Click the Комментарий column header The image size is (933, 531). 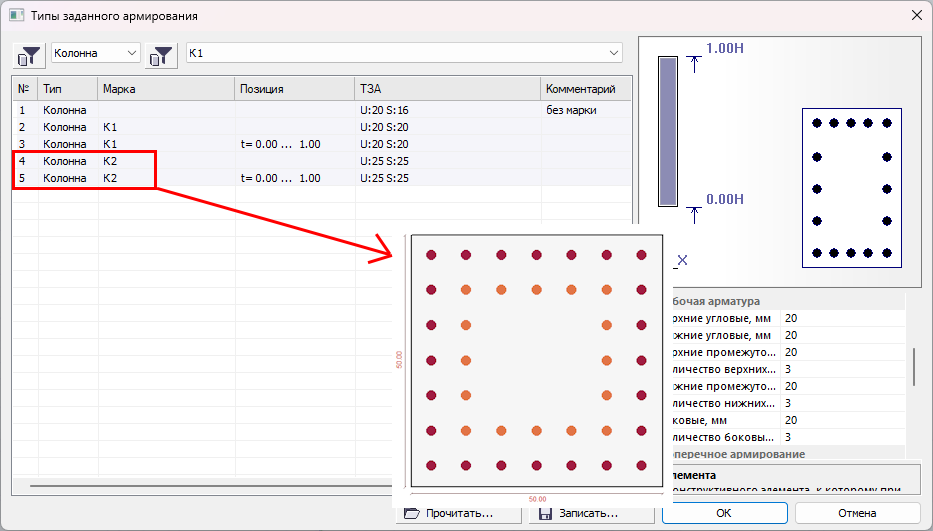[585, 89]
